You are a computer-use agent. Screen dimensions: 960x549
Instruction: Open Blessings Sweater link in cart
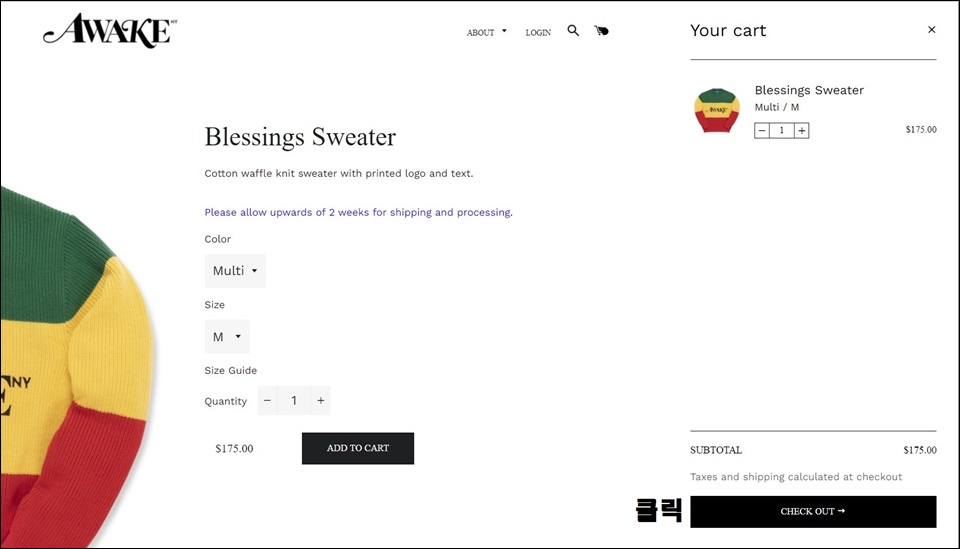pyautogui.click(x=809, y=90)
